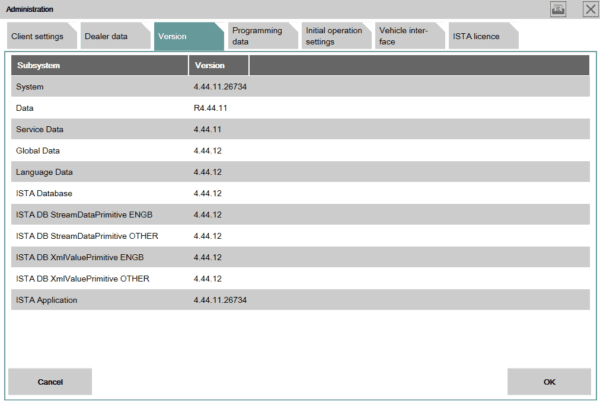The width and height of the screenshot is (600, 403).
Task: Switch to the Dealer data tab
Action: click(x=115, y=36)
